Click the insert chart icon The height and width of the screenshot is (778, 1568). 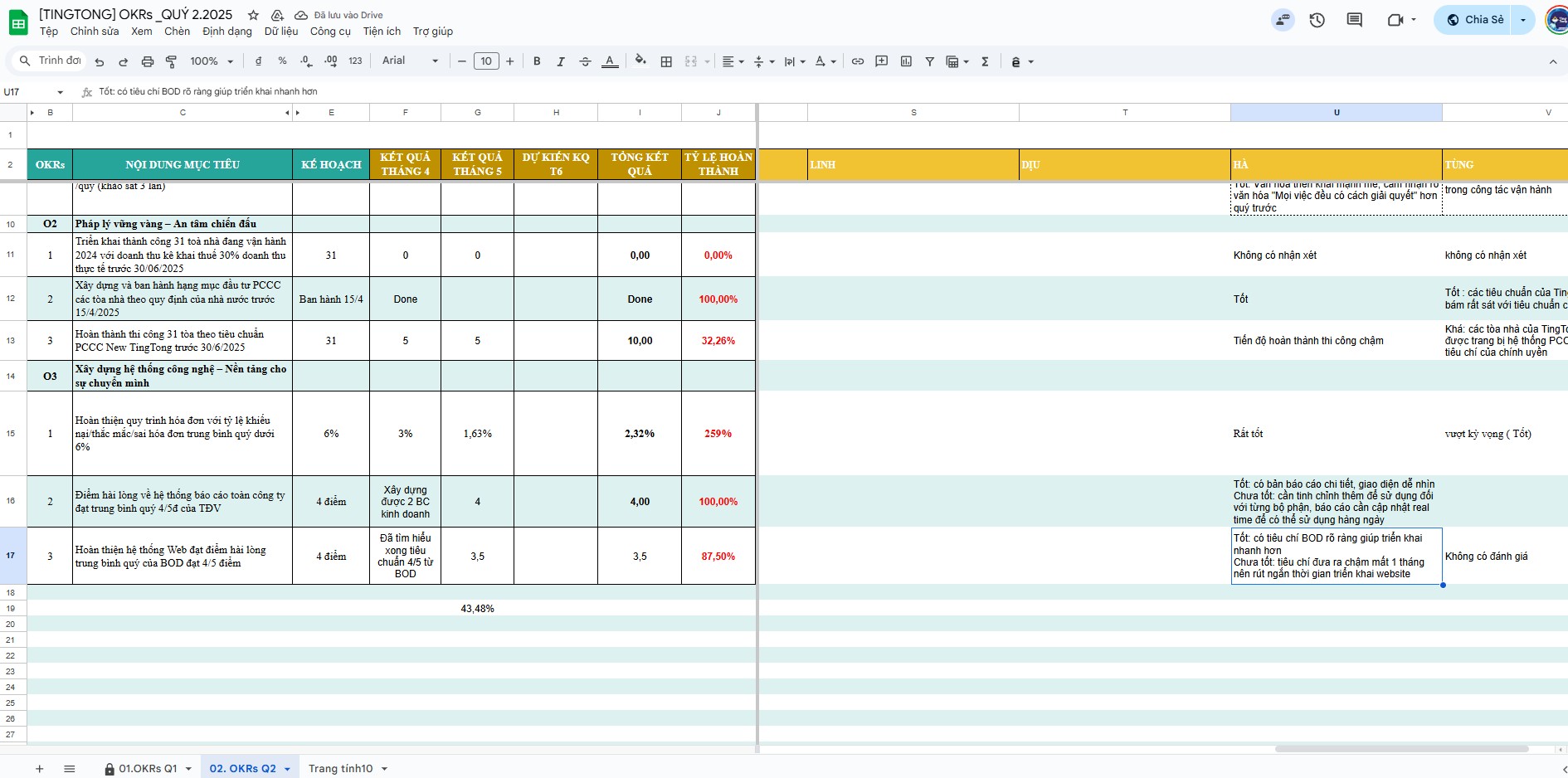(x=906, y=61)
